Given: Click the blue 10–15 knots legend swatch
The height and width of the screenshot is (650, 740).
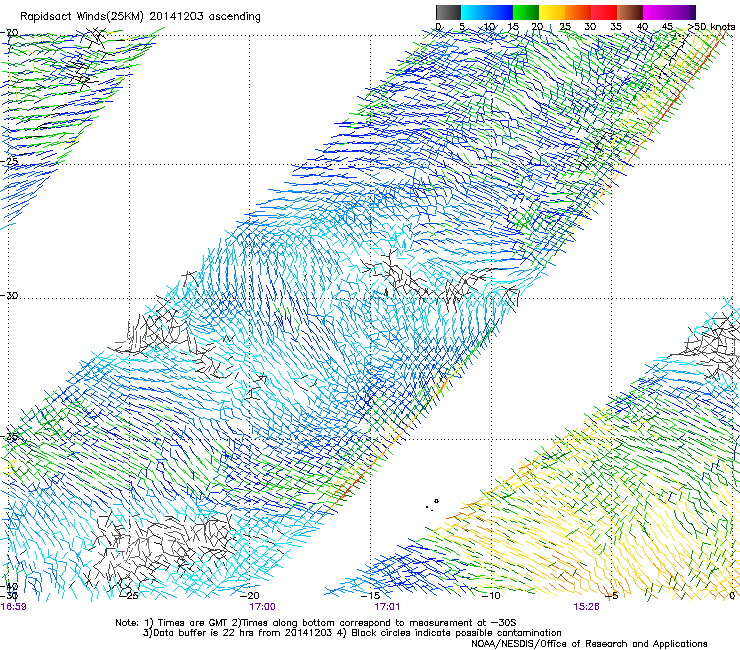Looking at the screenshot, I should pos(500,12).
